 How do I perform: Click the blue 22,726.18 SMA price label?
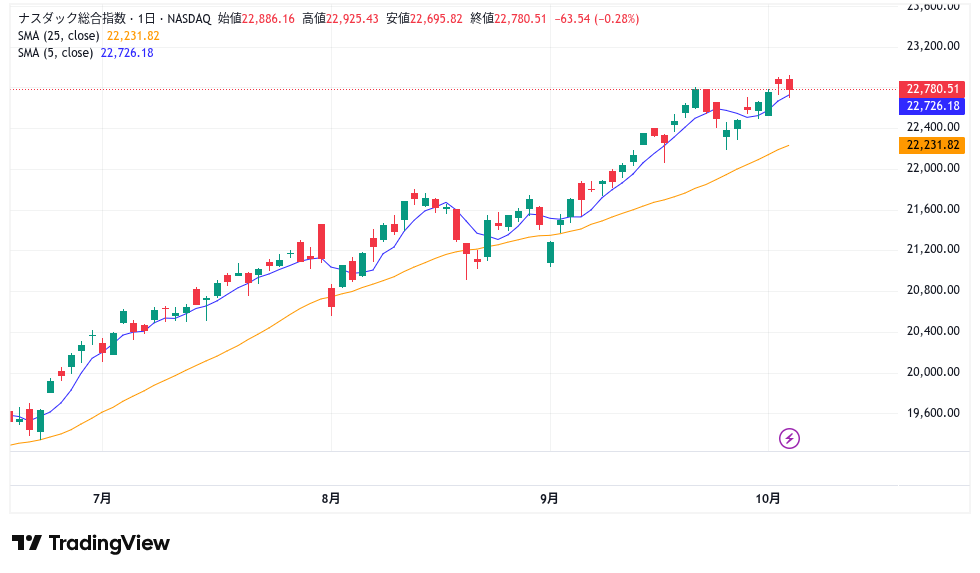point(932,106)
